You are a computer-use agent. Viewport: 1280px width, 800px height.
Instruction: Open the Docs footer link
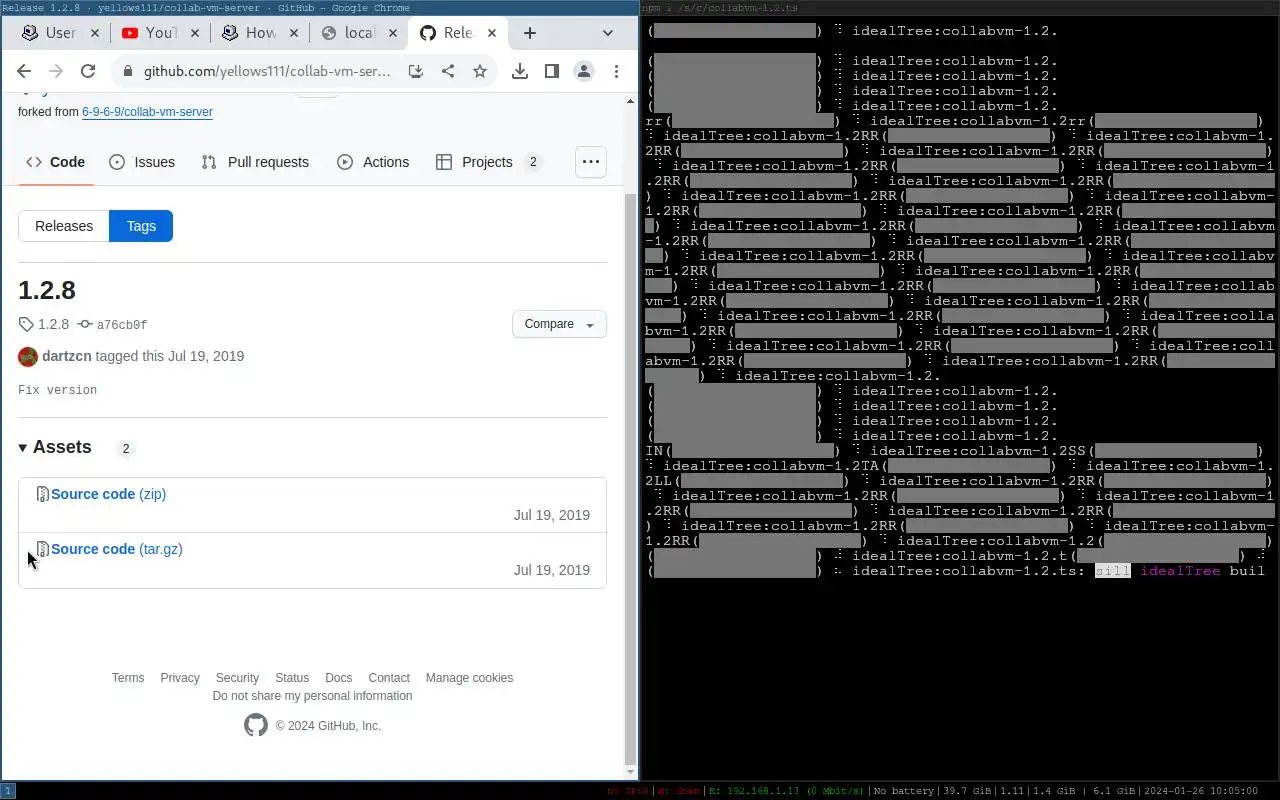point(339,678)
